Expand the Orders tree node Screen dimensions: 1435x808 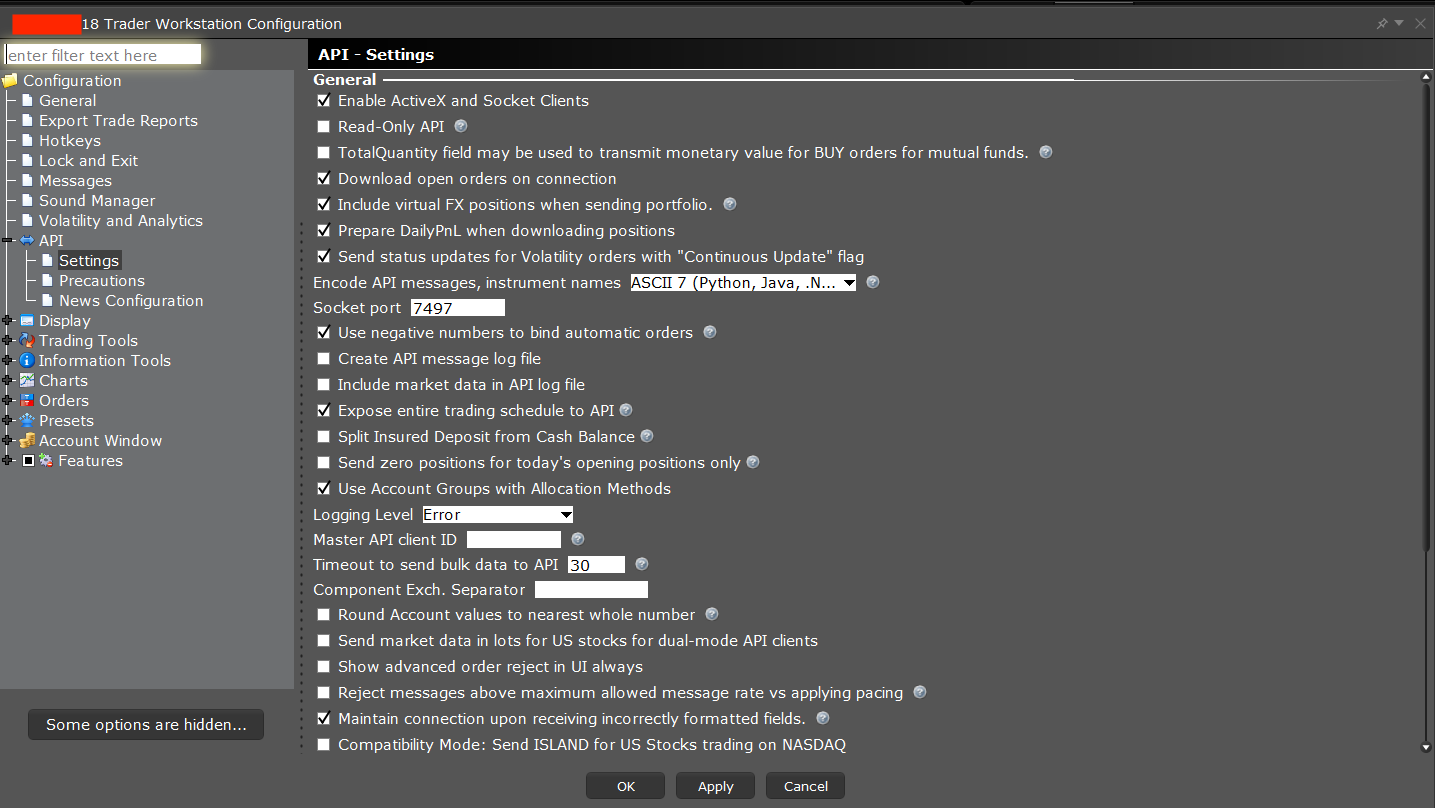point(9,400)
